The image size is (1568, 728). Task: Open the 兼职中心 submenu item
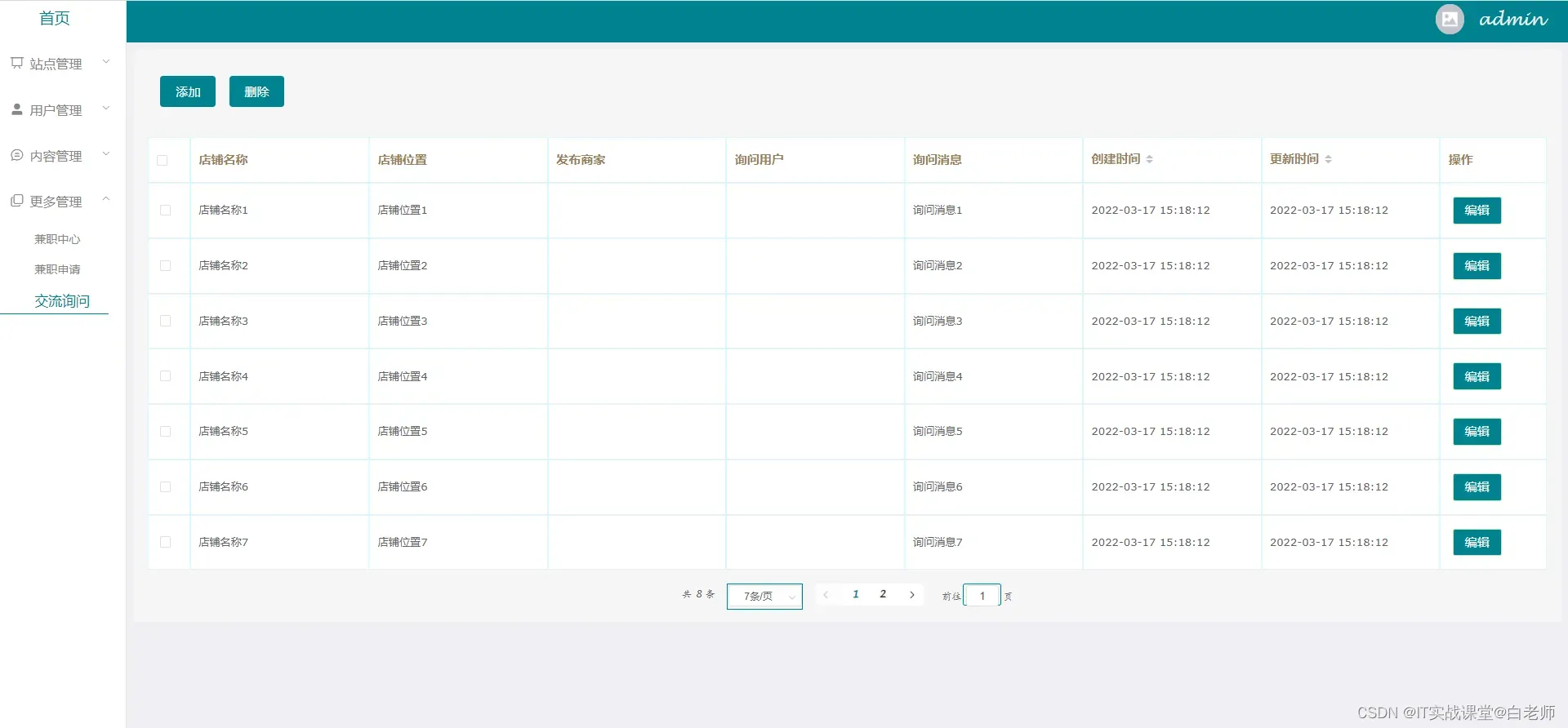(x=57, y=239)
